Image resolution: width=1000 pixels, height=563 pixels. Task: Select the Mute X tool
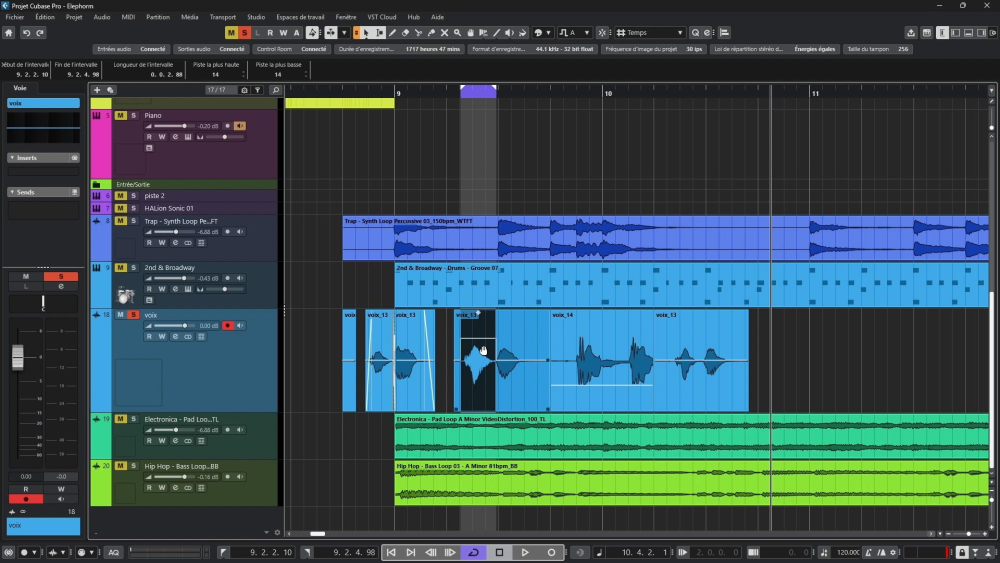coord(445,33)
